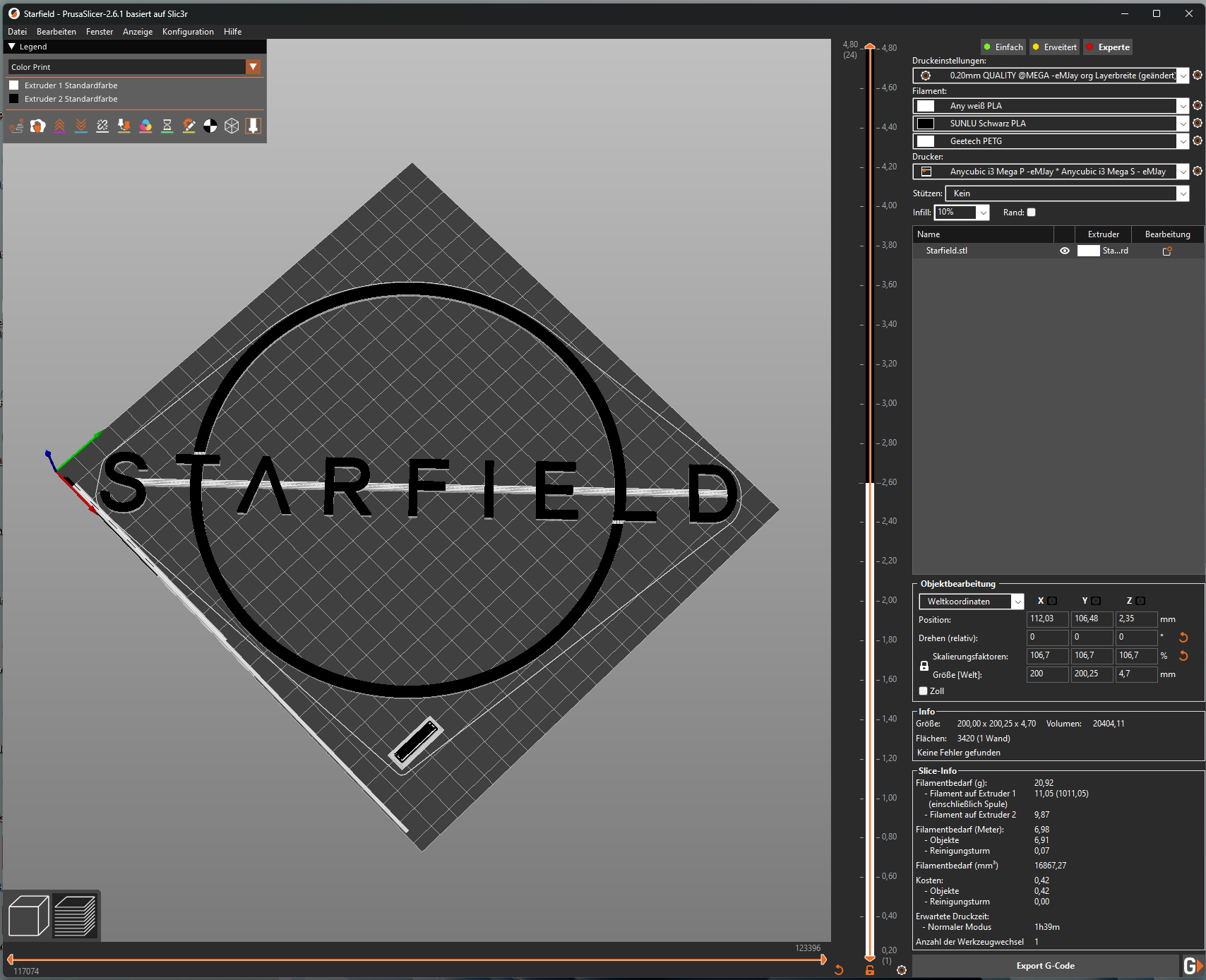Open Any weiß PLA filament dropdown
This screenshot has width=1206, height=980.
click(1183, 106)
